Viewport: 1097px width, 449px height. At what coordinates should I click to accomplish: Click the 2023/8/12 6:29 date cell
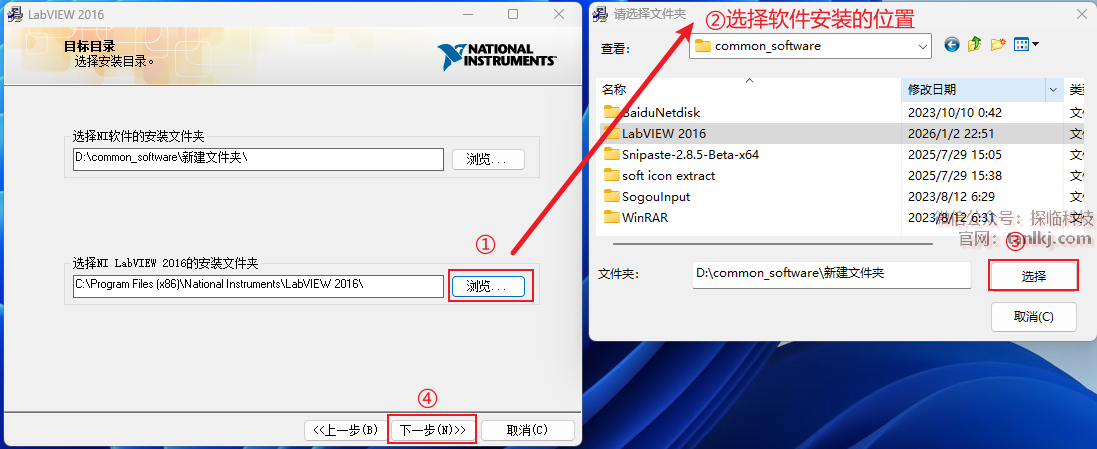[x=951, y=197]
